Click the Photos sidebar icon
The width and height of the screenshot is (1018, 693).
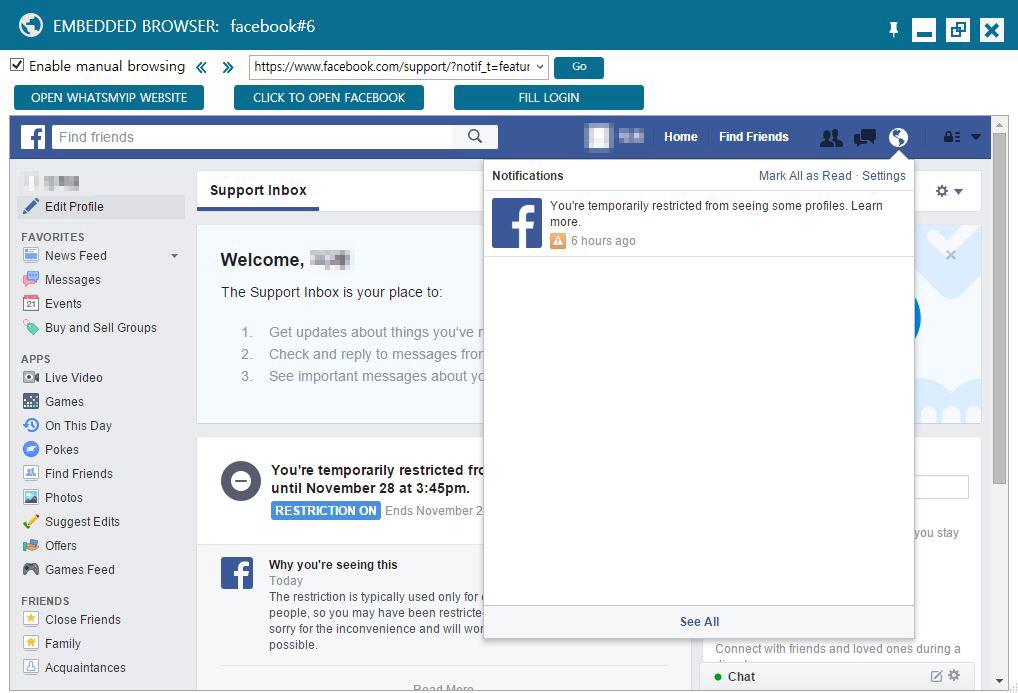31,498
